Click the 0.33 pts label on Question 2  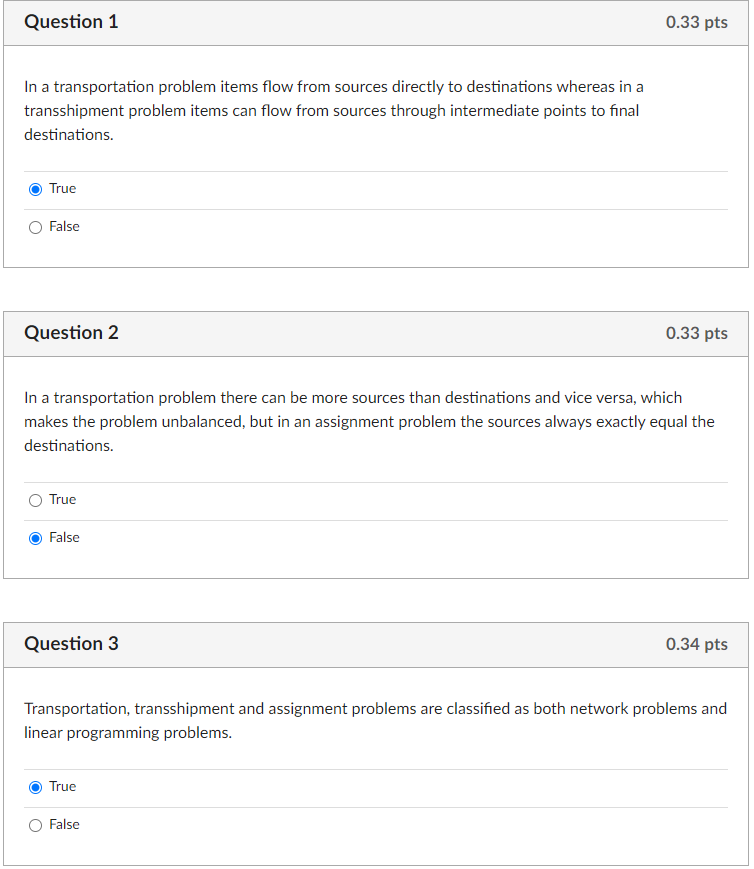(697, 333)
